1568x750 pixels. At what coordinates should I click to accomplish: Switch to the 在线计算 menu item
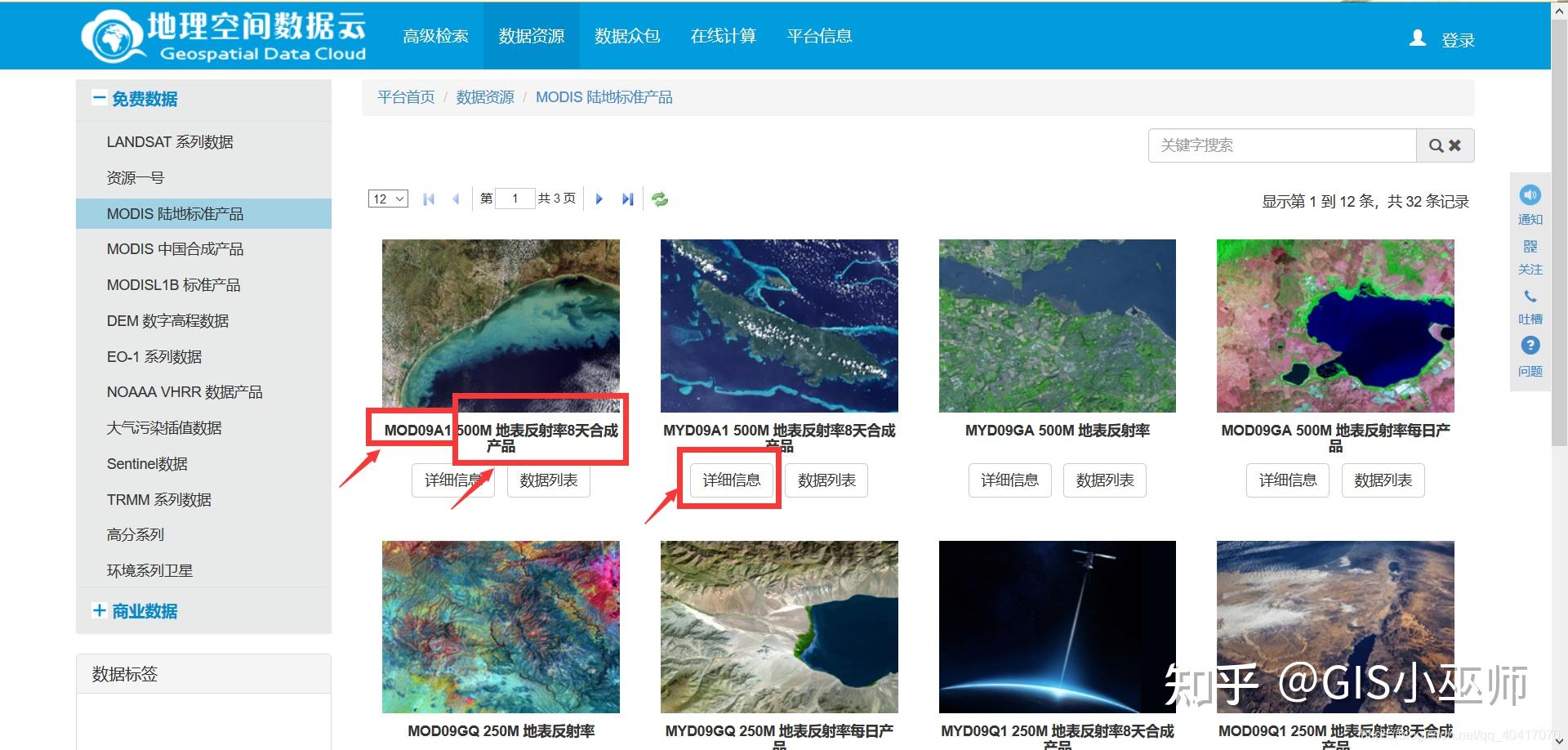(x=724, y=36)
